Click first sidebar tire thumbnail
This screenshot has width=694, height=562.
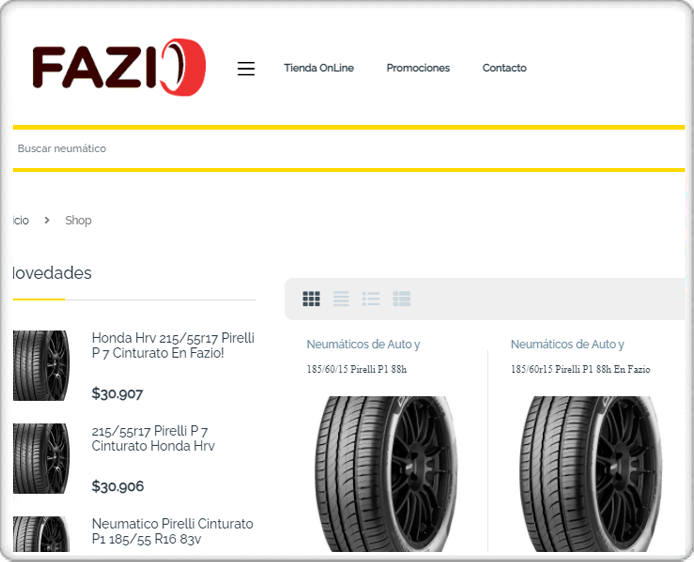pyautogui.click(x=41, y=366)
